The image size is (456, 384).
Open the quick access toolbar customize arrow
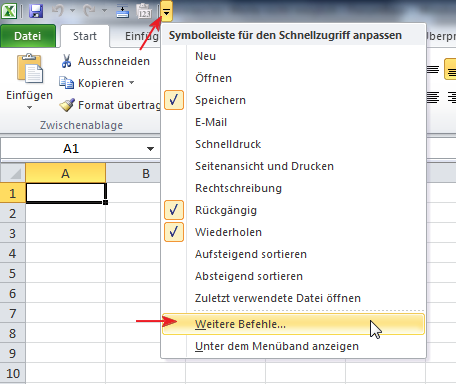tap(166, 12)
